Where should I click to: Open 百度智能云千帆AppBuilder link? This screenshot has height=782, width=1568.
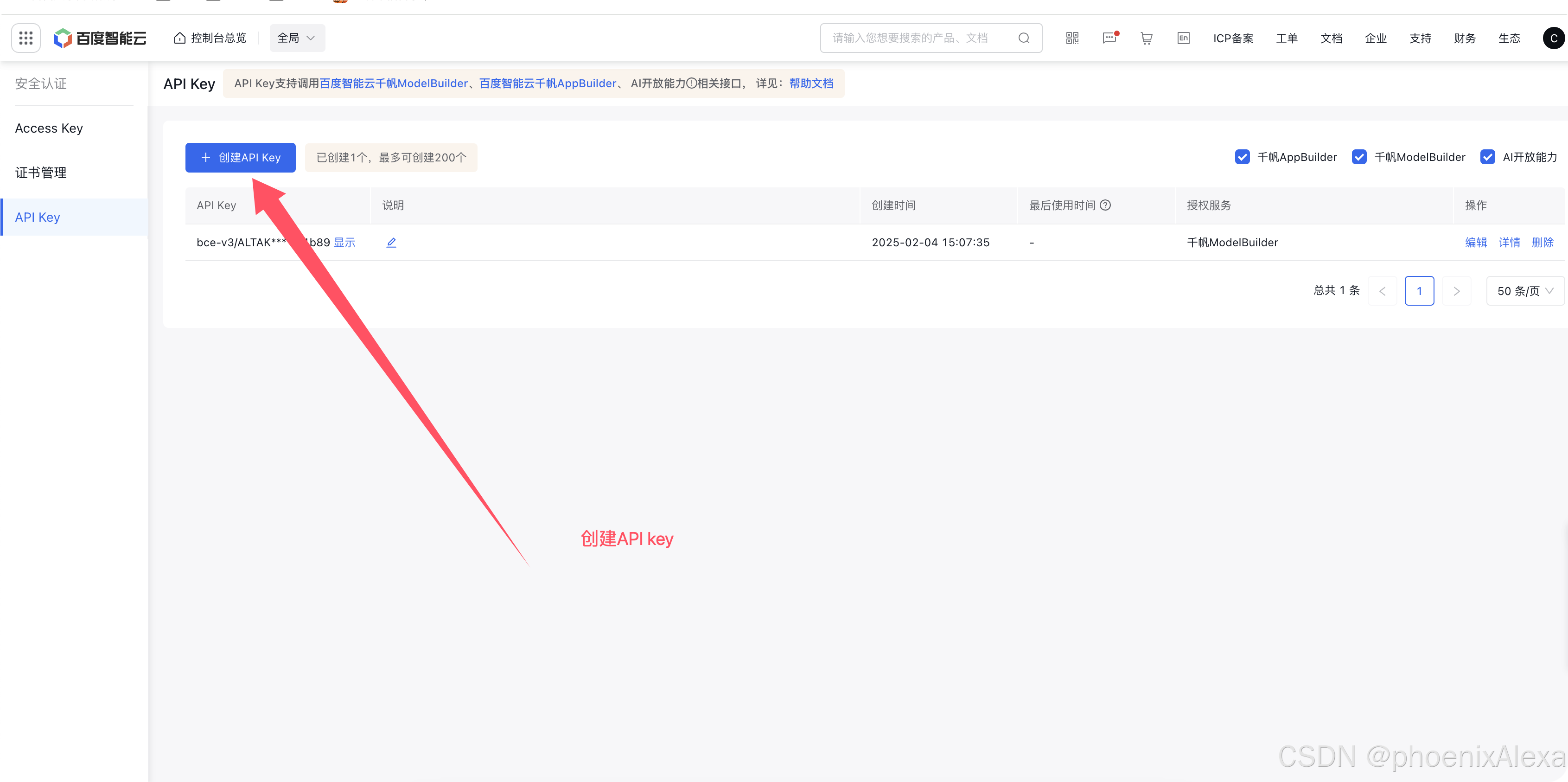pyautogui.click(x=548, y=83)
